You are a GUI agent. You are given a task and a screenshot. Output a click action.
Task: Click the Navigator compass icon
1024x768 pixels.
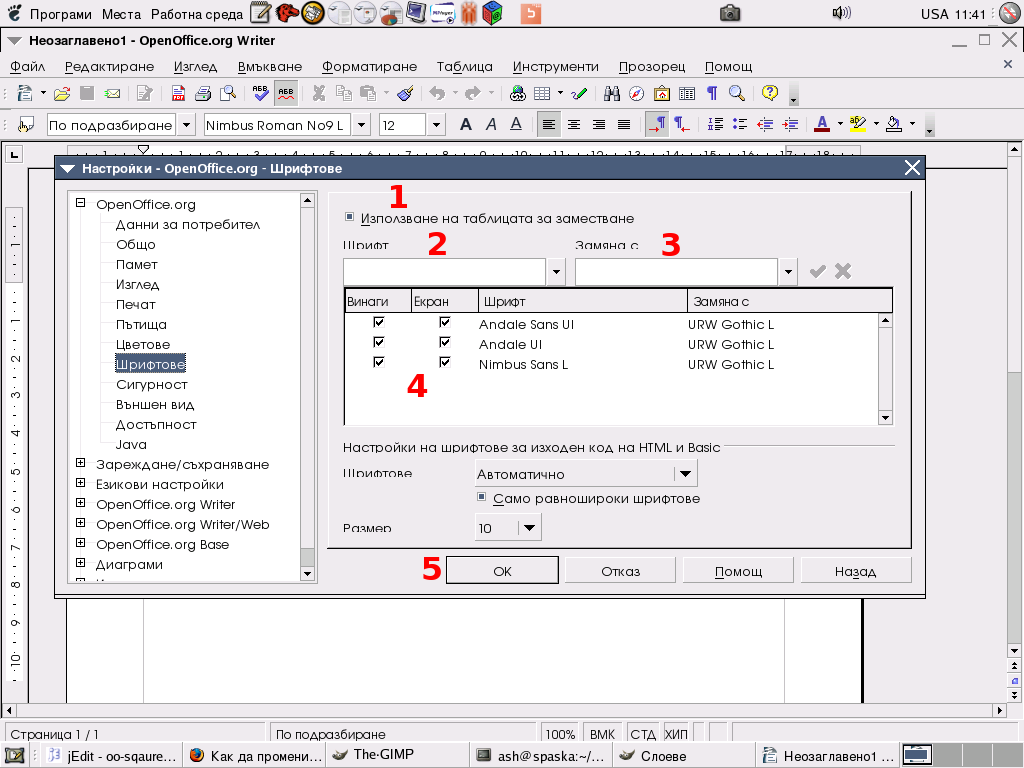click(637, 94)
